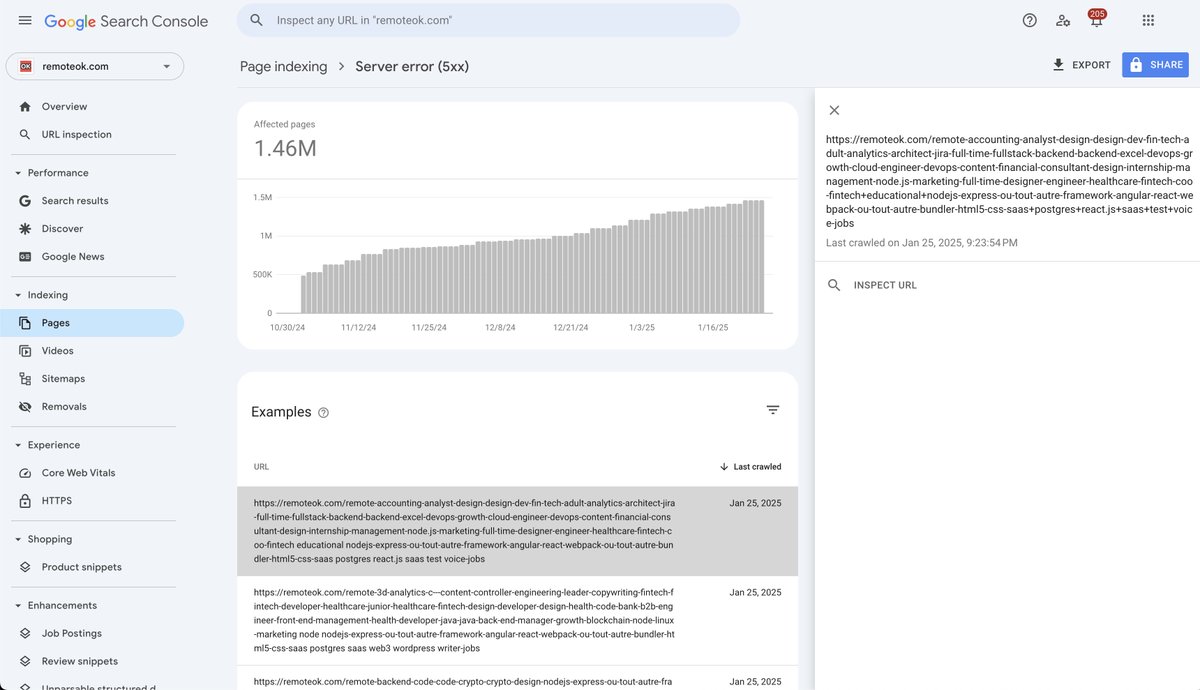
Task: Click the magnifier icon in search bar
Action: 257,20
